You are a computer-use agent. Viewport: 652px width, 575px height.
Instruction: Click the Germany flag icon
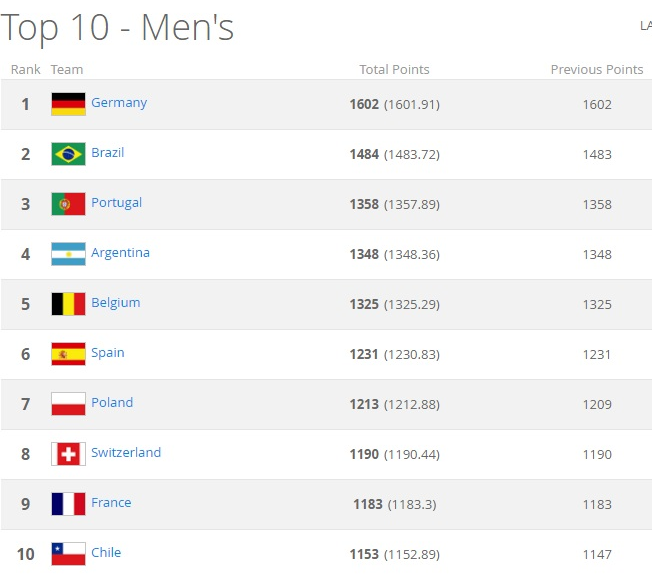tap(68, 104)
